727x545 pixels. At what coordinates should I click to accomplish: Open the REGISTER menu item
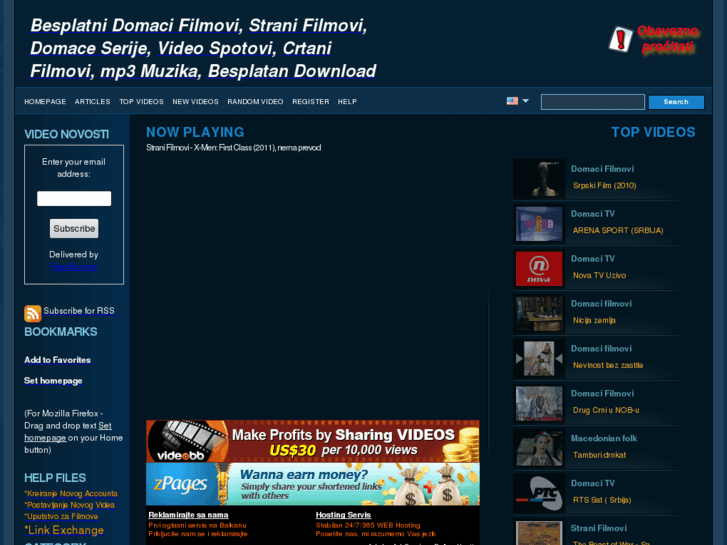pyautogui.click(x=311, y=102)
